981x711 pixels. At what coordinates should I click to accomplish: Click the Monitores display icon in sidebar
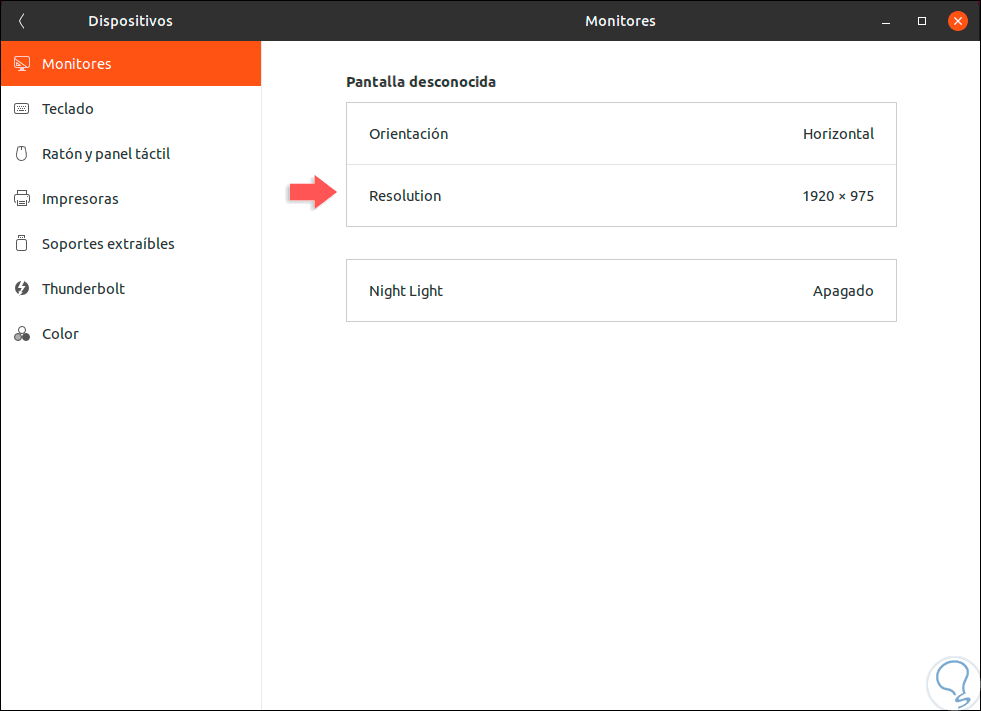(x=22, y=64)
